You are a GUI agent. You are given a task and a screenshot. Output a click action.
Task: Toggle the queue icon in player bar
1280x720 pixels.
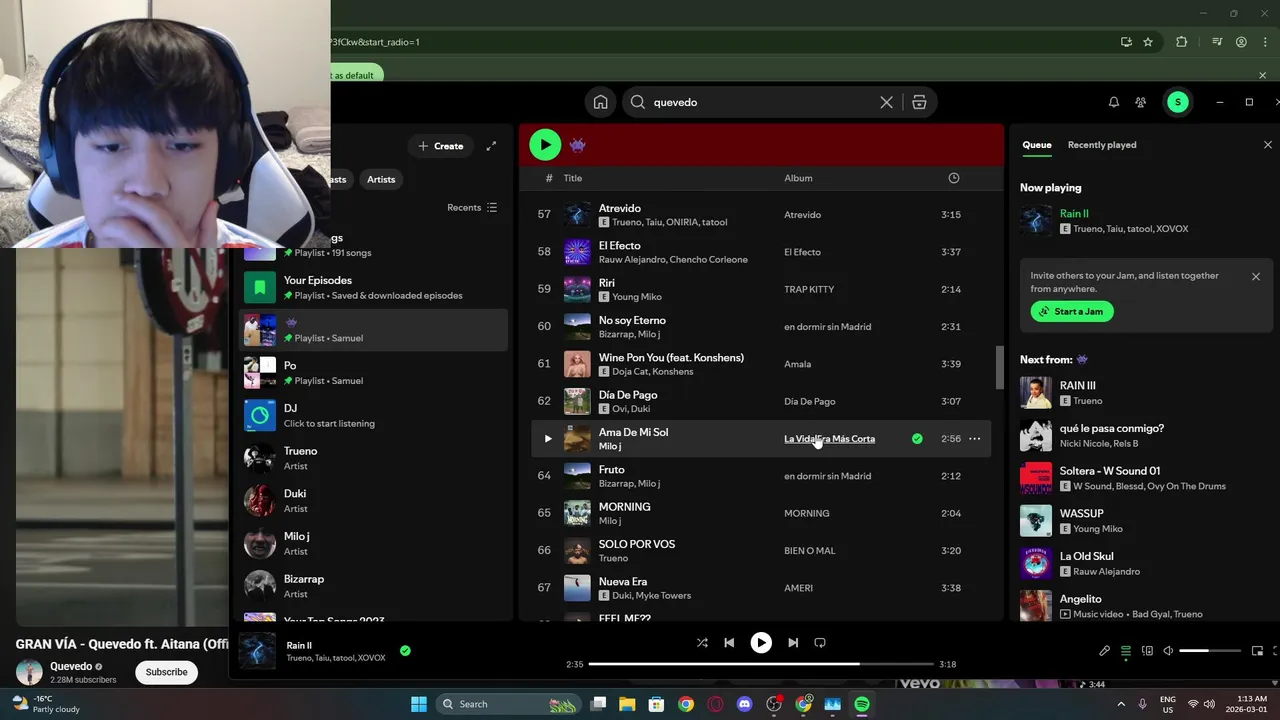(x=1126, y=651)
